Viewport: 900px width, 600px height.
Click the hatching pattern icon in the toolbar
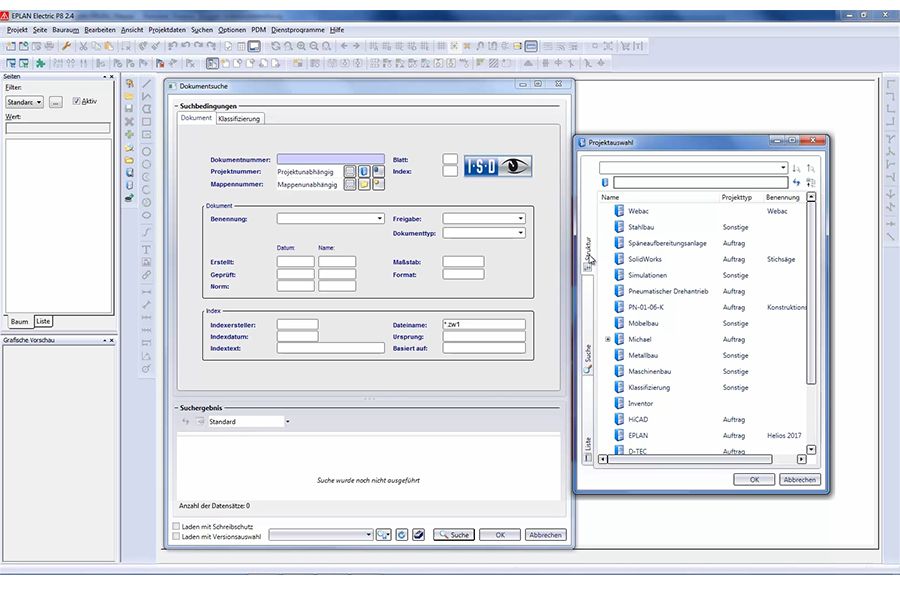[493, 63]
